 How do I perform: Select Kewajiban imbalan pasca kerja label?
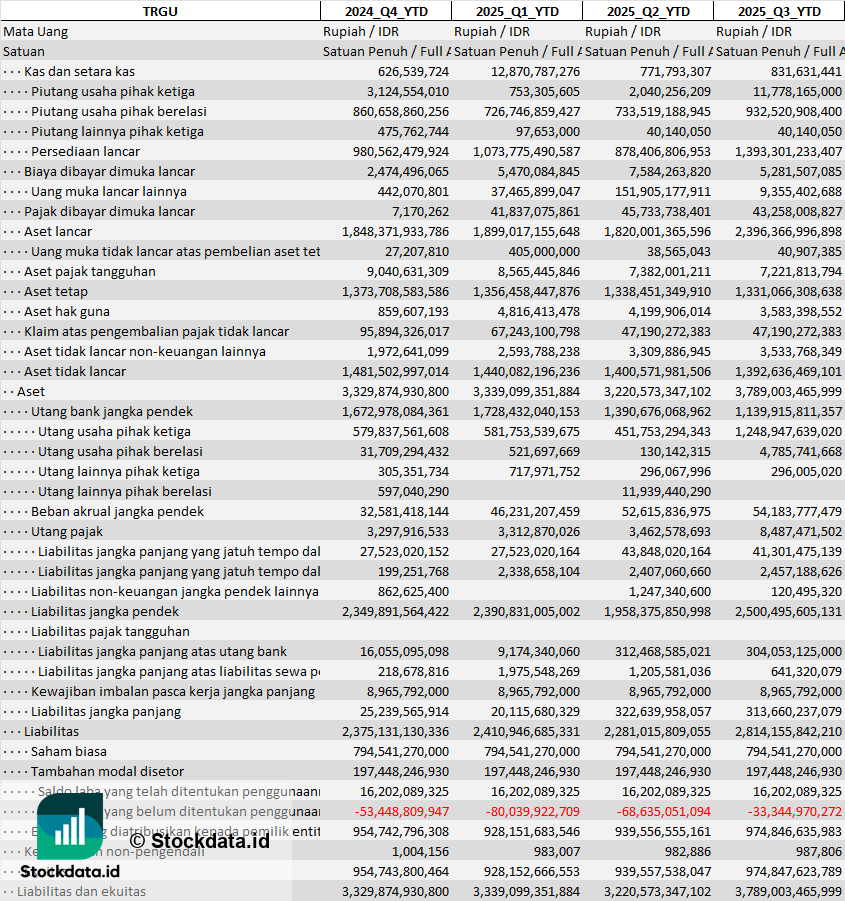pos(173,692)
